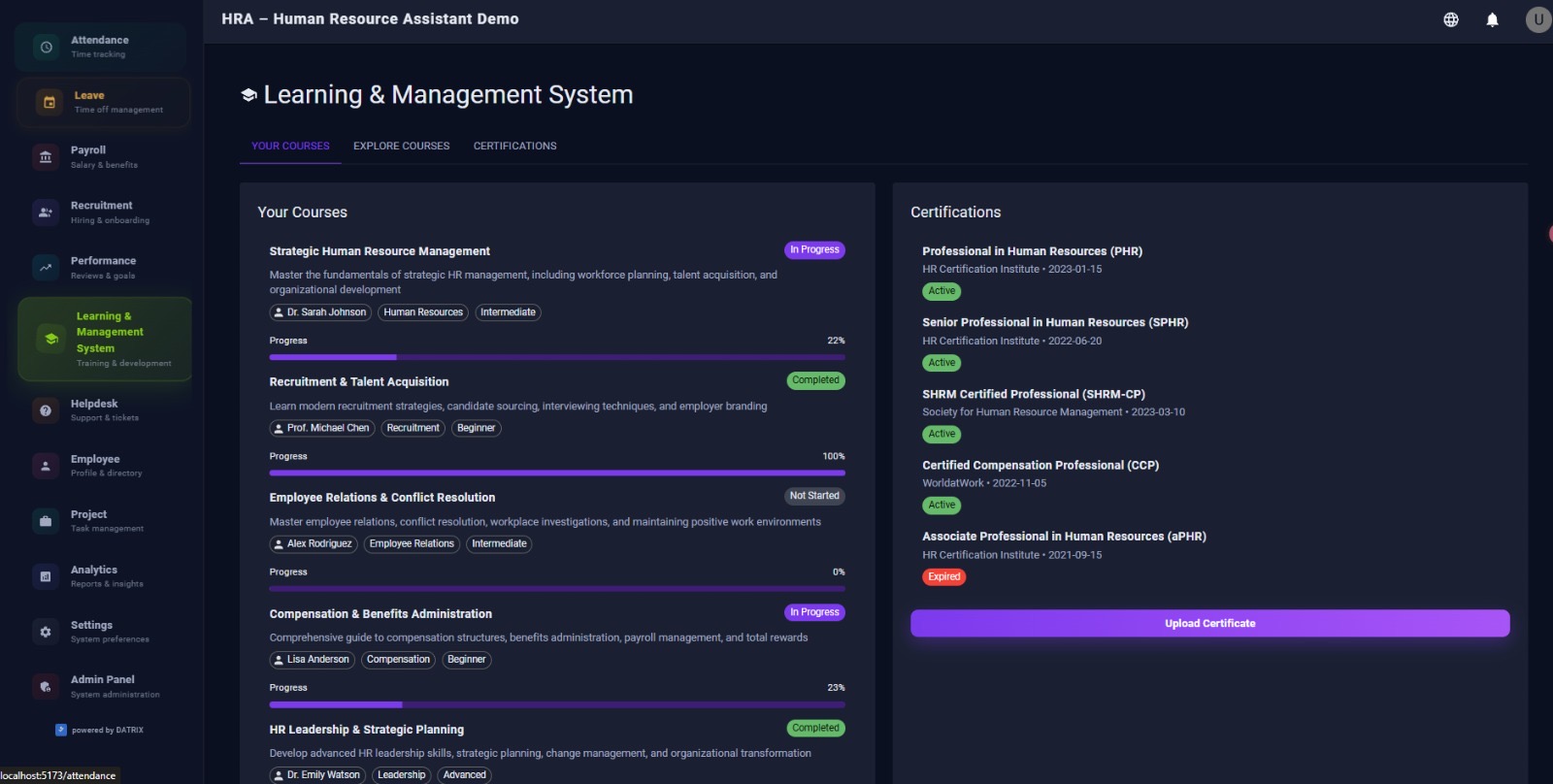Click the Expired badge on aPHR certification
This screenshot has width=1553, height=784.
pyautogui.click(x=943, y=577)
